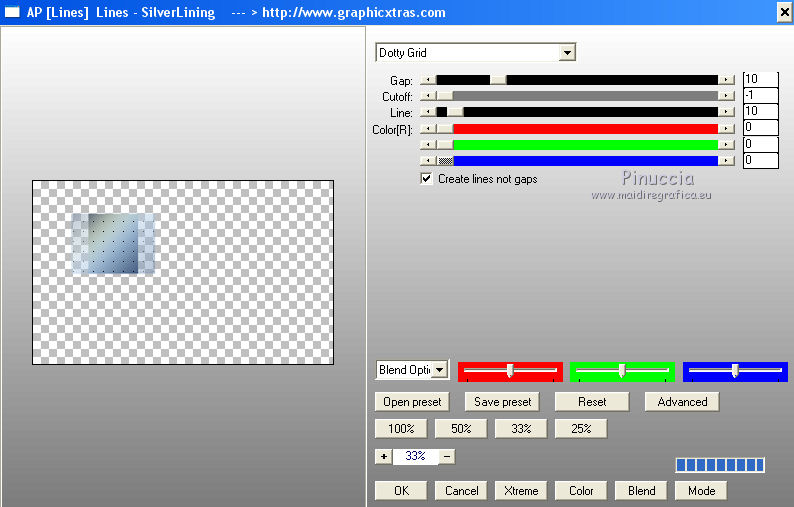Click Save preset button
The height and width of the screenshot is (507, 794).
click(x=502, y=402)
